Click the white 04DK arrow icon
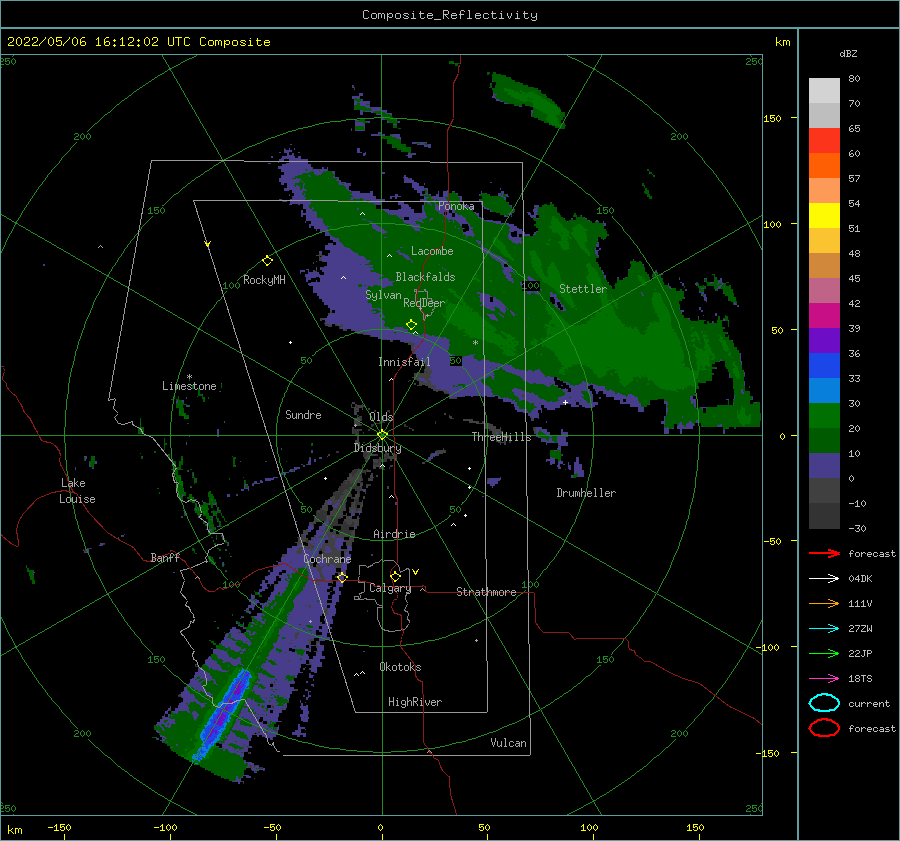The width and height of the screenshot is (900, 841). coord(824,578)
